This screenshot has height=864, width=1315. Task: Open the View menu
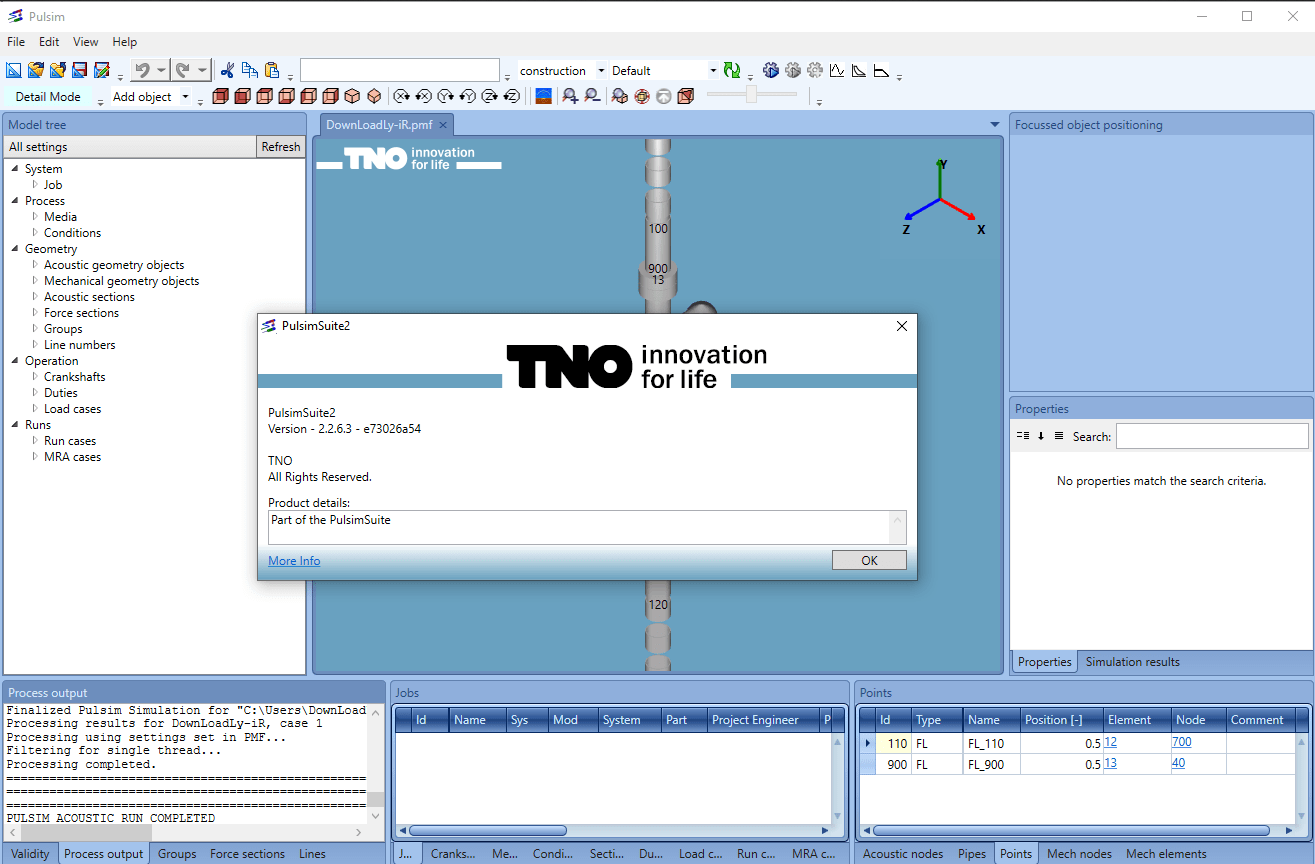click(86, 42)
